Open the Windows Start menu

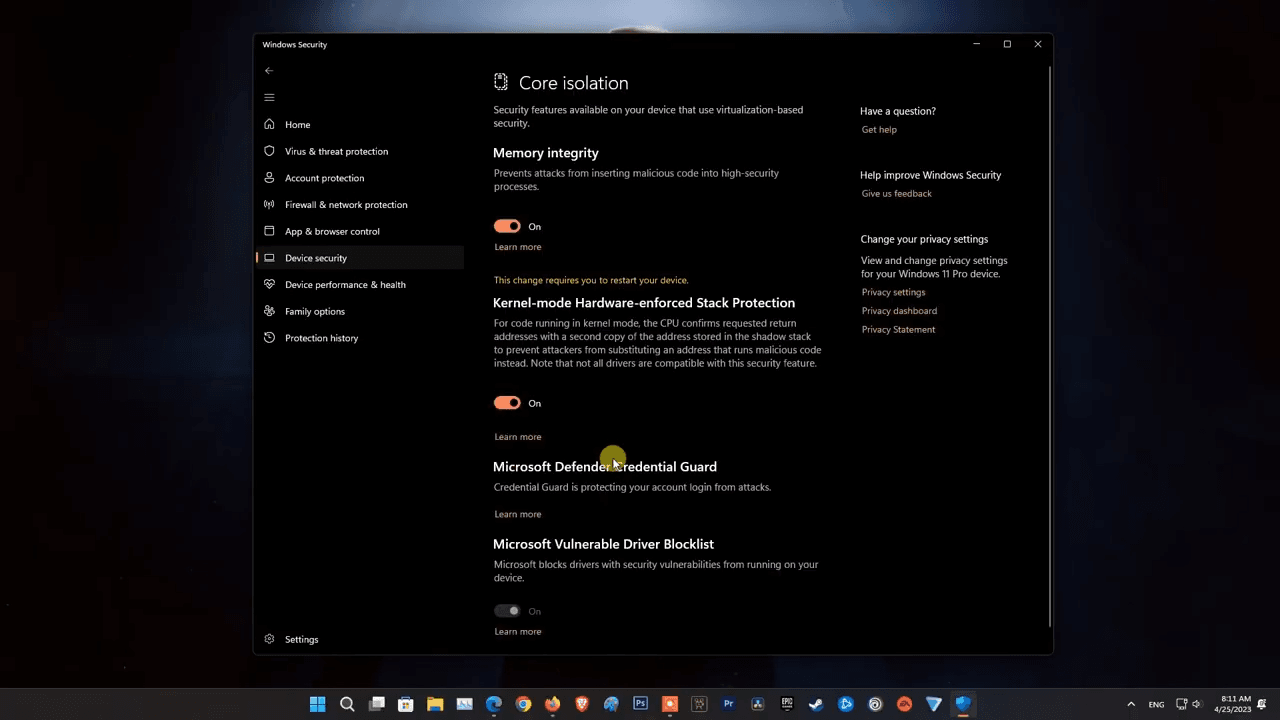318,704
